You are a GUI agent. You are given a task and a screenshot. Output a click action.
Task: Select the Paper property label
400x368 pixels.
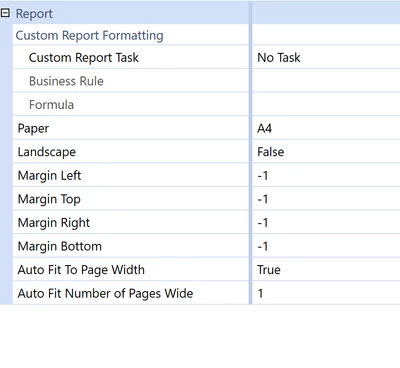point(33,129)
